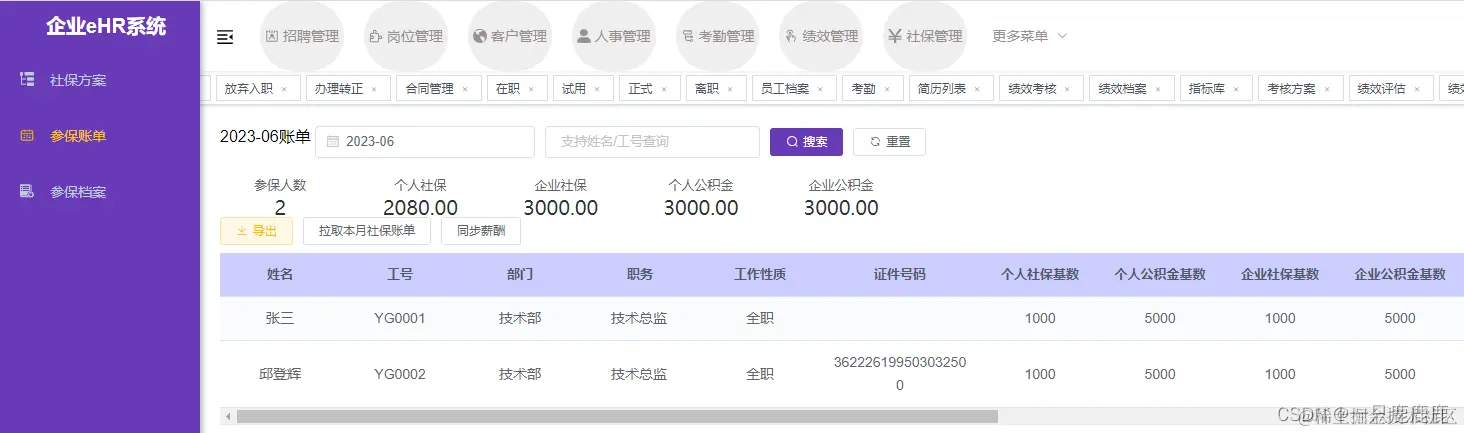
Task: Collapse the sidebar with the hamburger icon
Action: click(225, 37)
